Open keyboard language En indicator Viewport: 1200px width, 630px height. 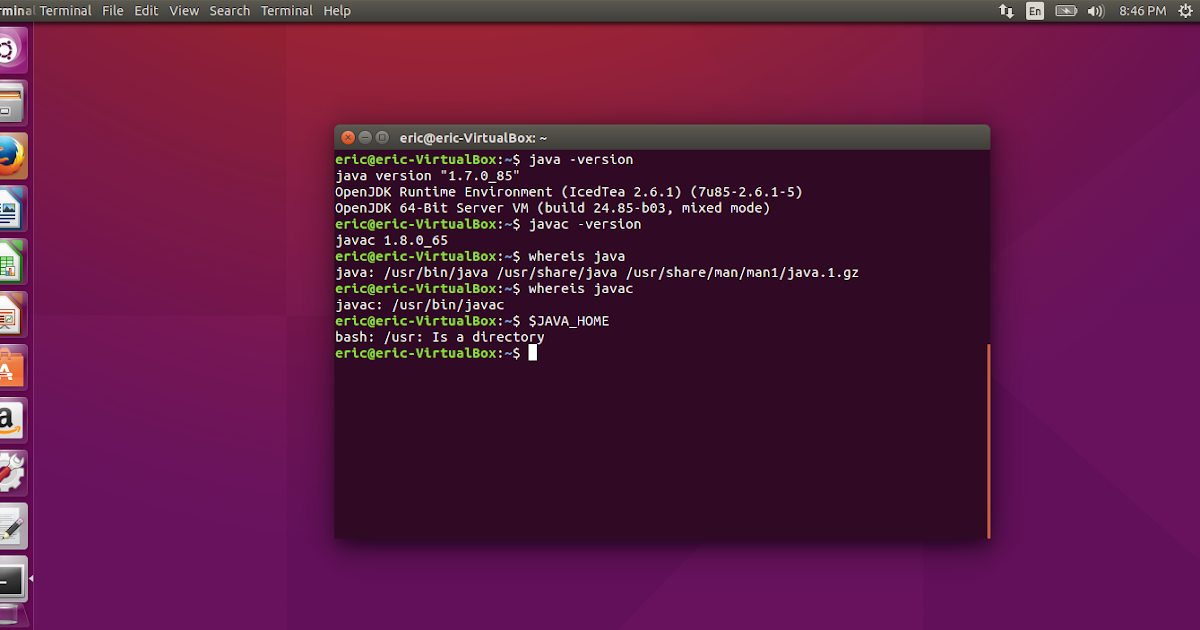coord(1035,11)
